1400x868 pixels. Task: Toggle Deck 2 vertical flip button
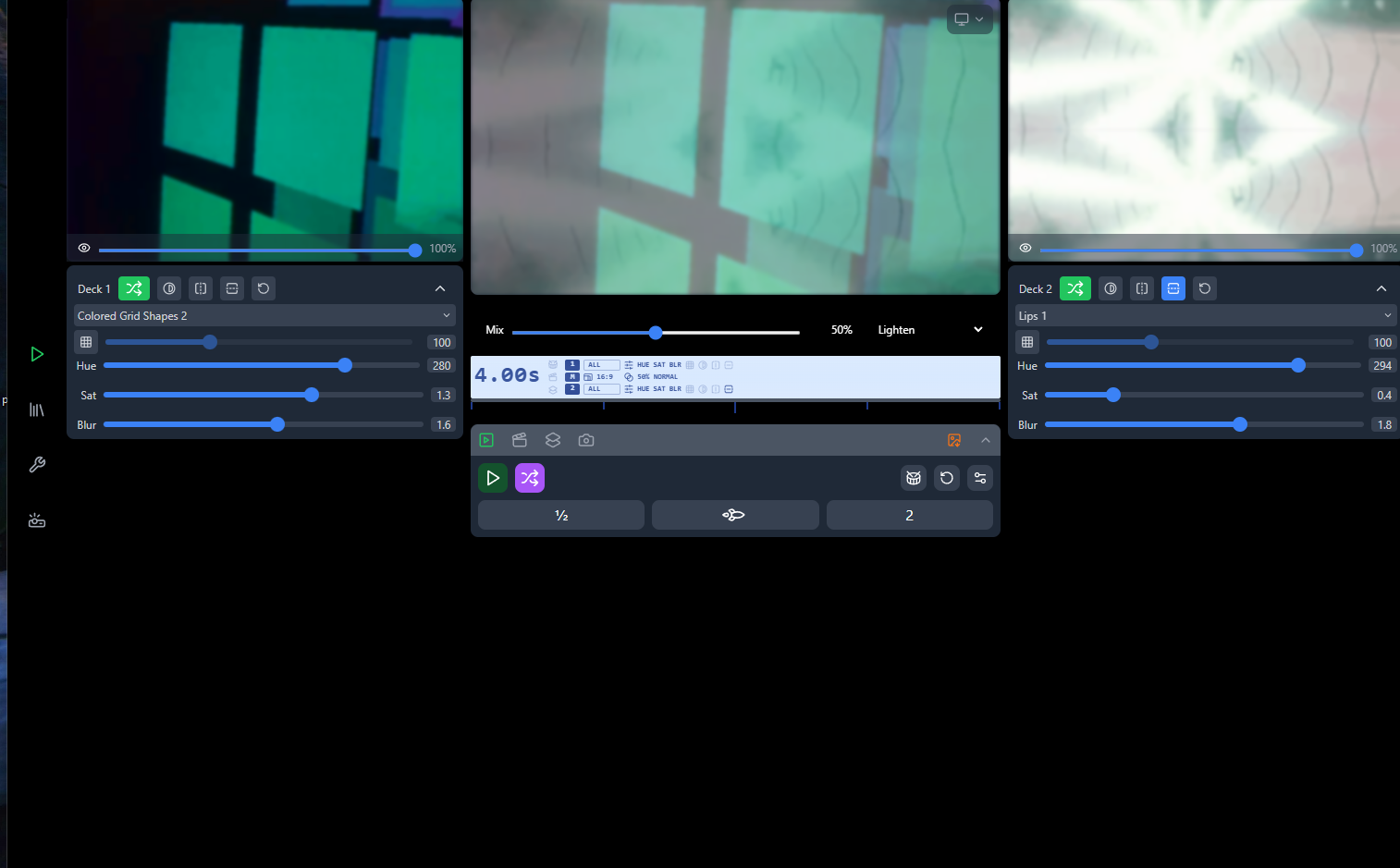1173,288
